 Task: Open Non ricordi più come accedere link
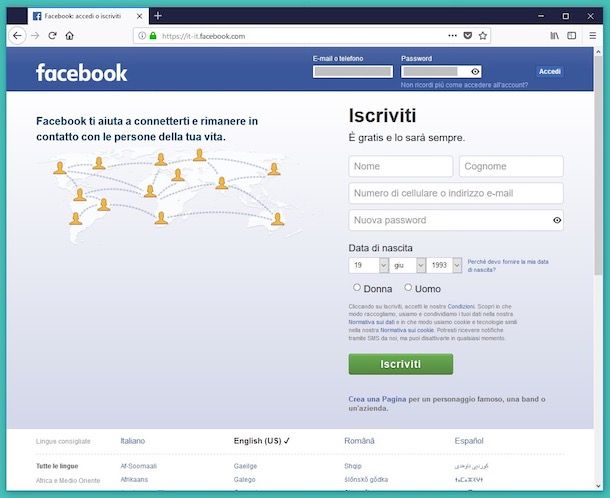pyautogui.click(x=465, y=85)
